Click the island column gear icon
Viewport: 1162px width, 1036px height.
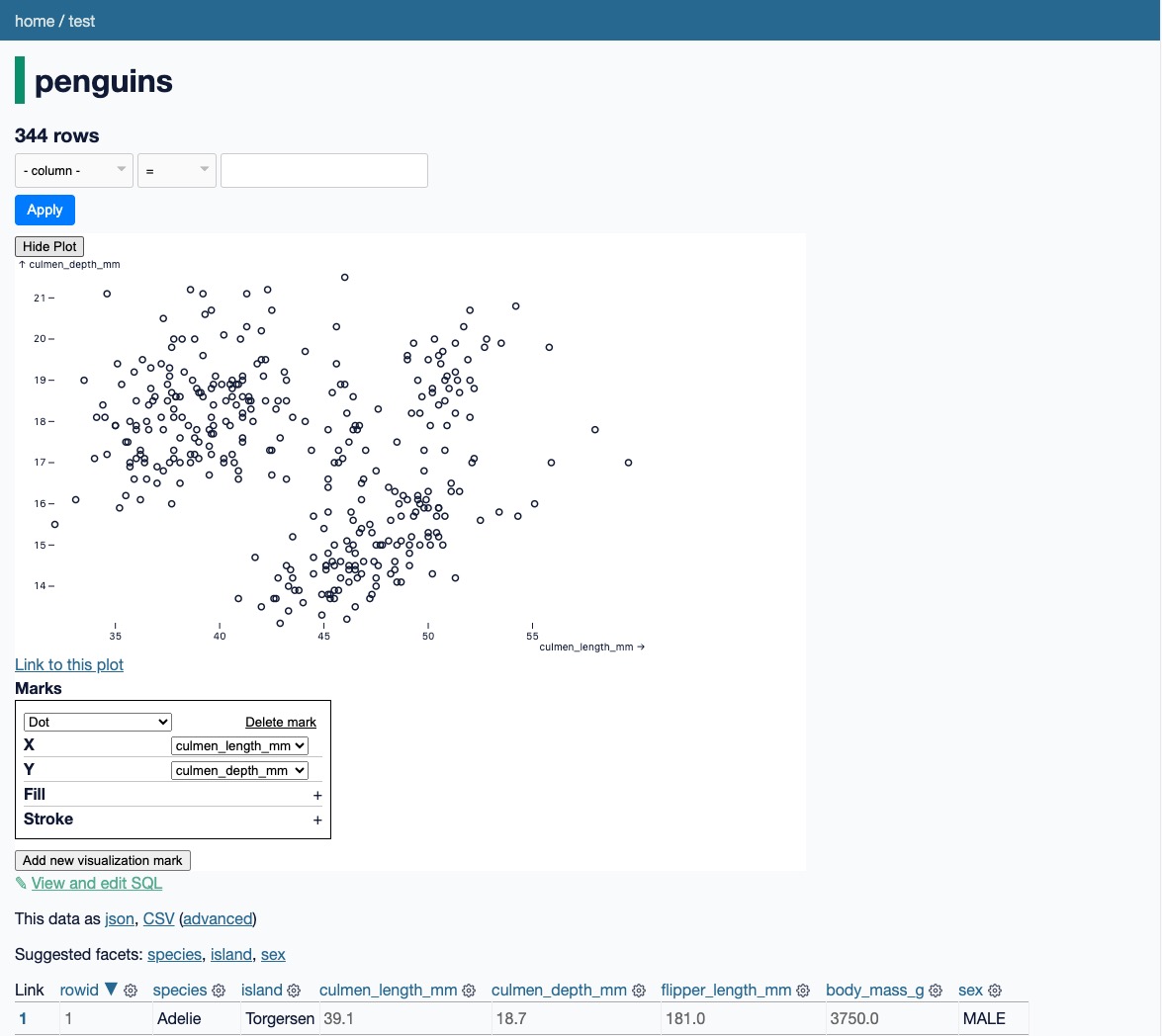point(294,991)
